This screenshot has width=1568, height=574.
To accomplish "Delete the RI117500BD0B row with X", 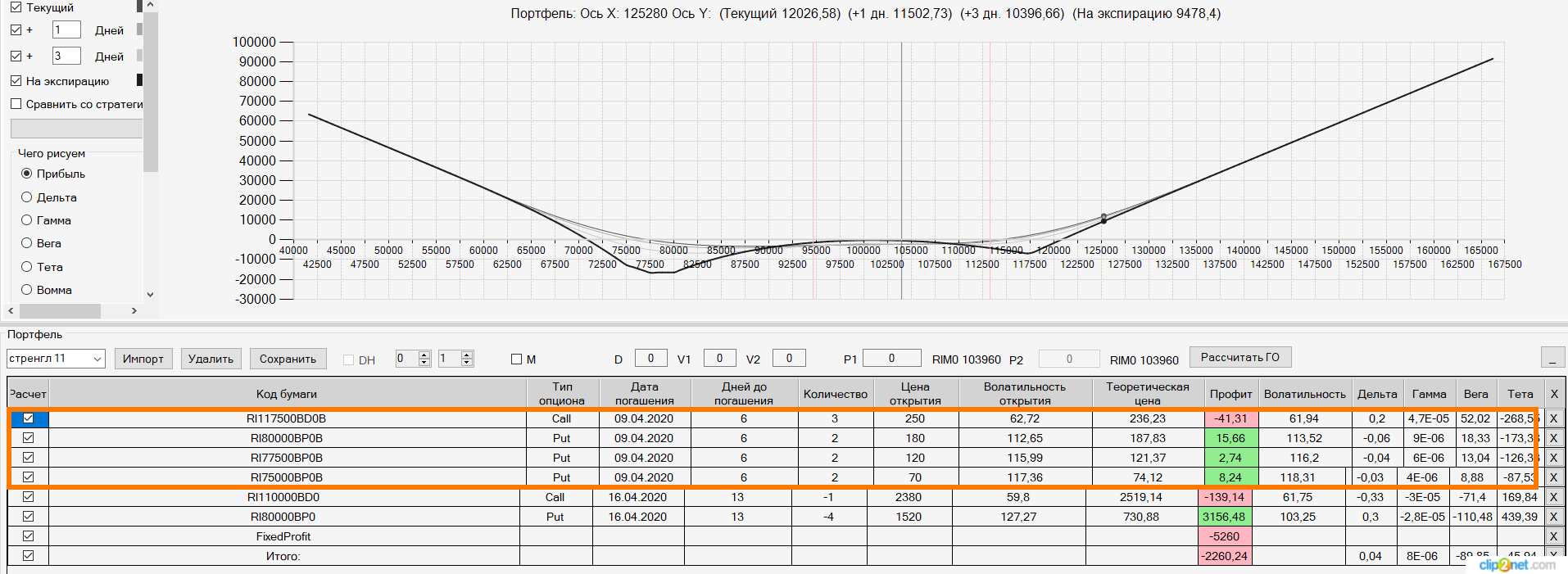I will pyautogui.click(x=1552, y=418).
